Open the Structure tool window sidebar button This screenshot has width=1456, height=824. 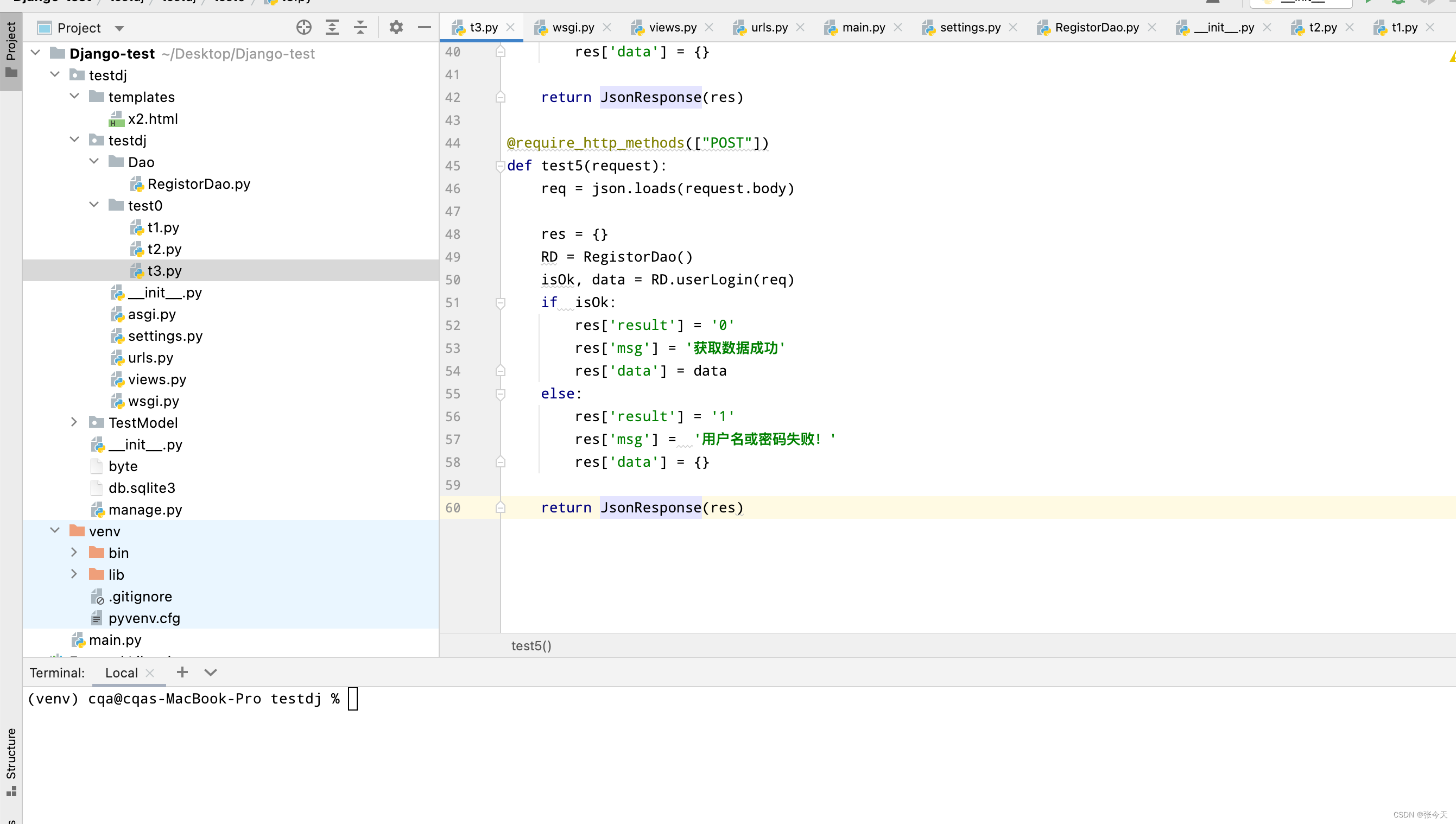pos(11,760)
